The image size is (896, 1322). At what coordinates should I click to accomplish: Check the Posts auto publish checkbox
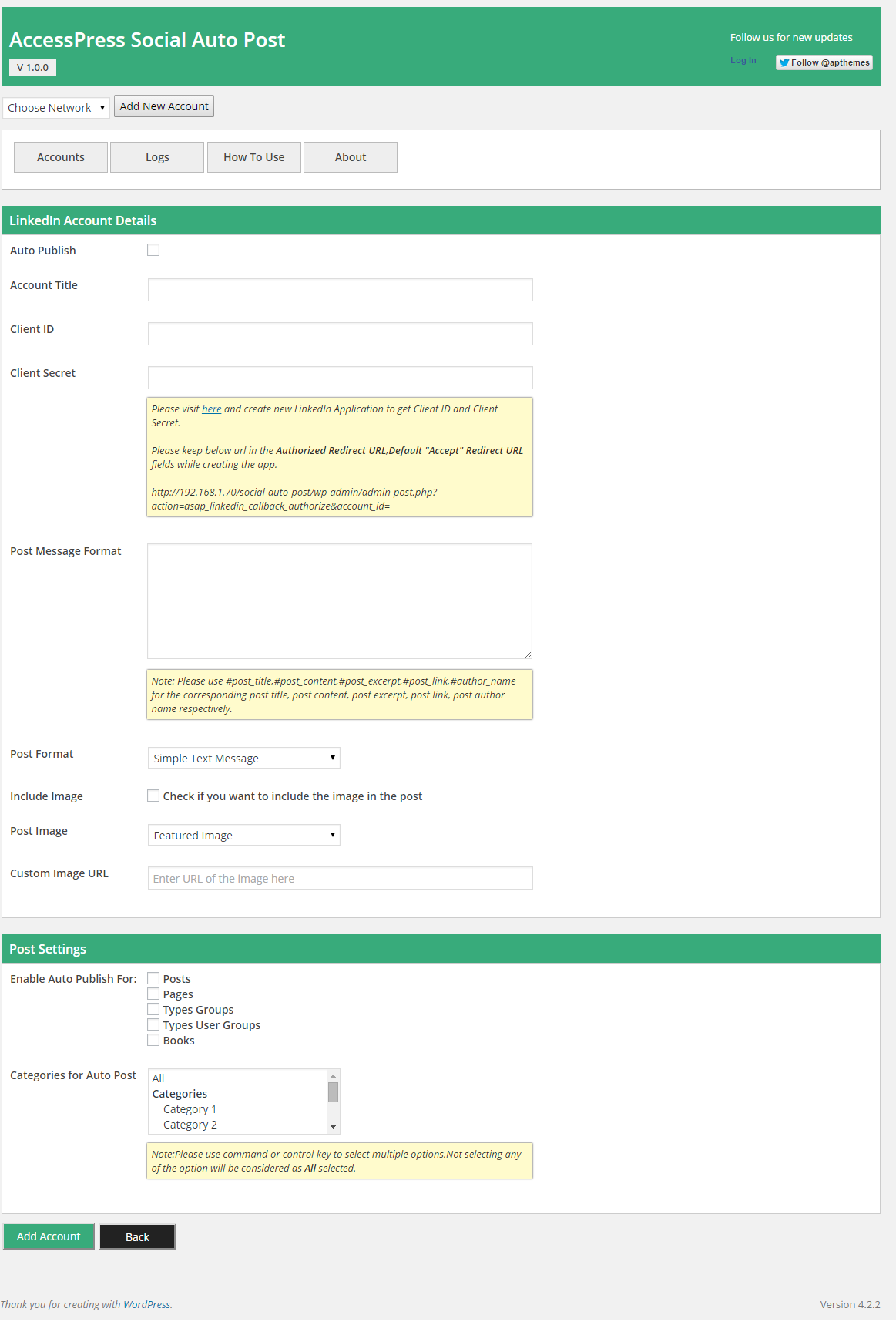[153, 978]
